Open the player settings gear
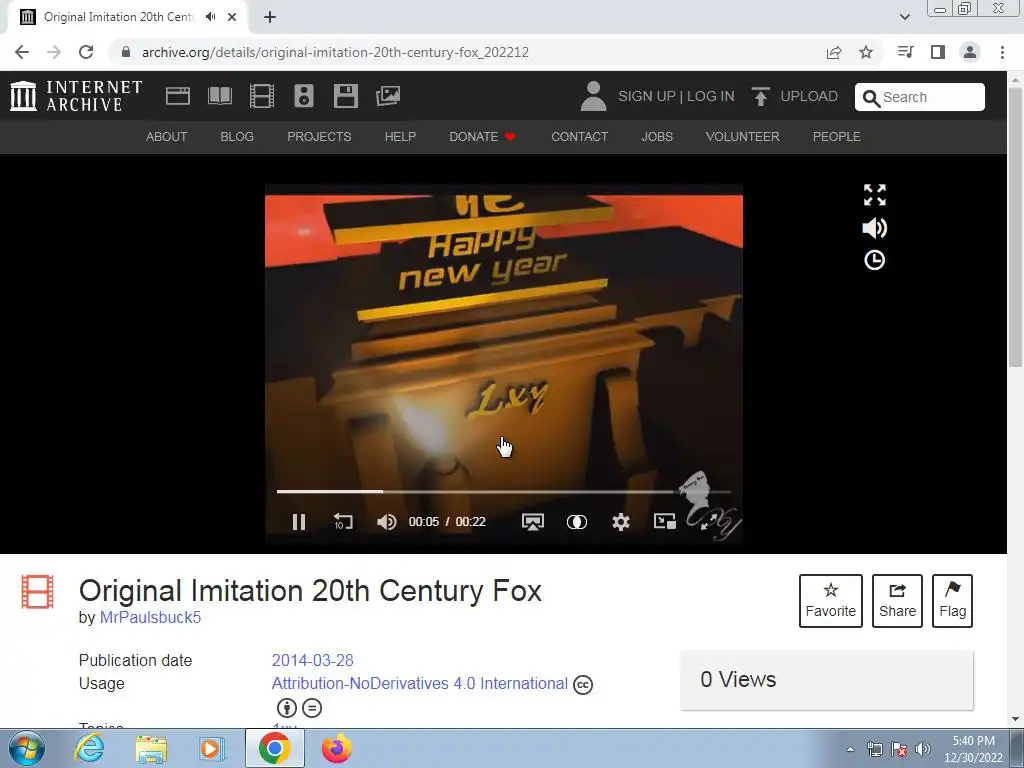The width and height of the screenshot is (1024, 768). [x=620, y=522]
